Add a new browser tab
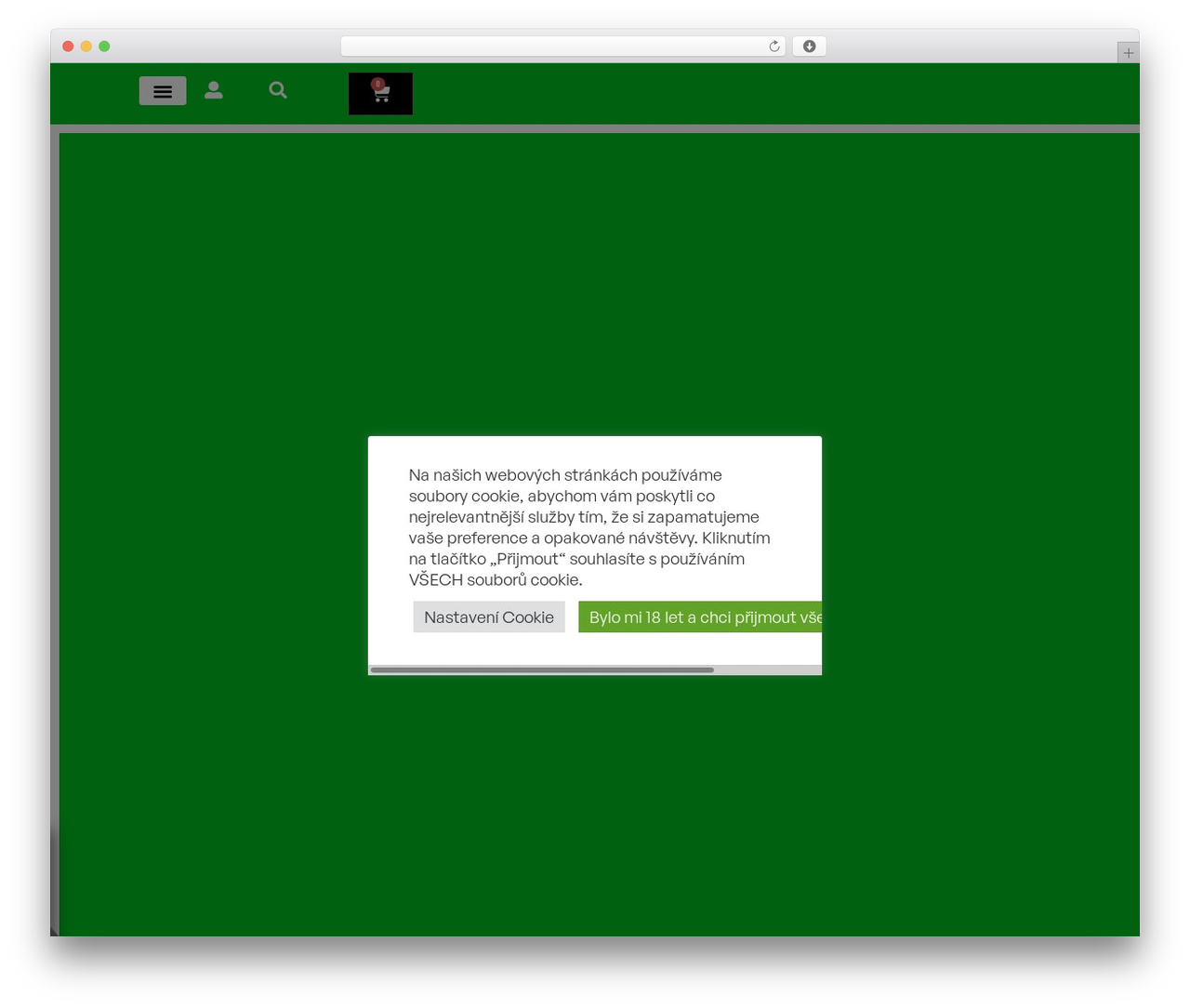 click(1128, 53)
